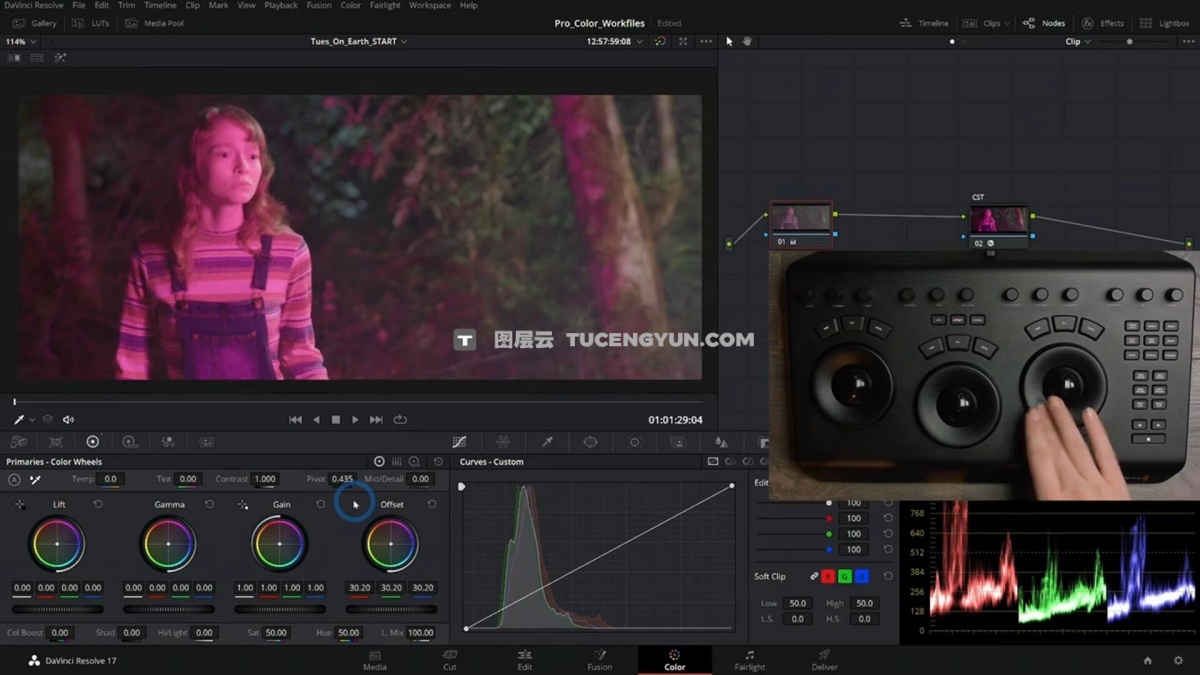Stop playback
This screenshot has height=675, width=1200.
[x=336, y=420]
